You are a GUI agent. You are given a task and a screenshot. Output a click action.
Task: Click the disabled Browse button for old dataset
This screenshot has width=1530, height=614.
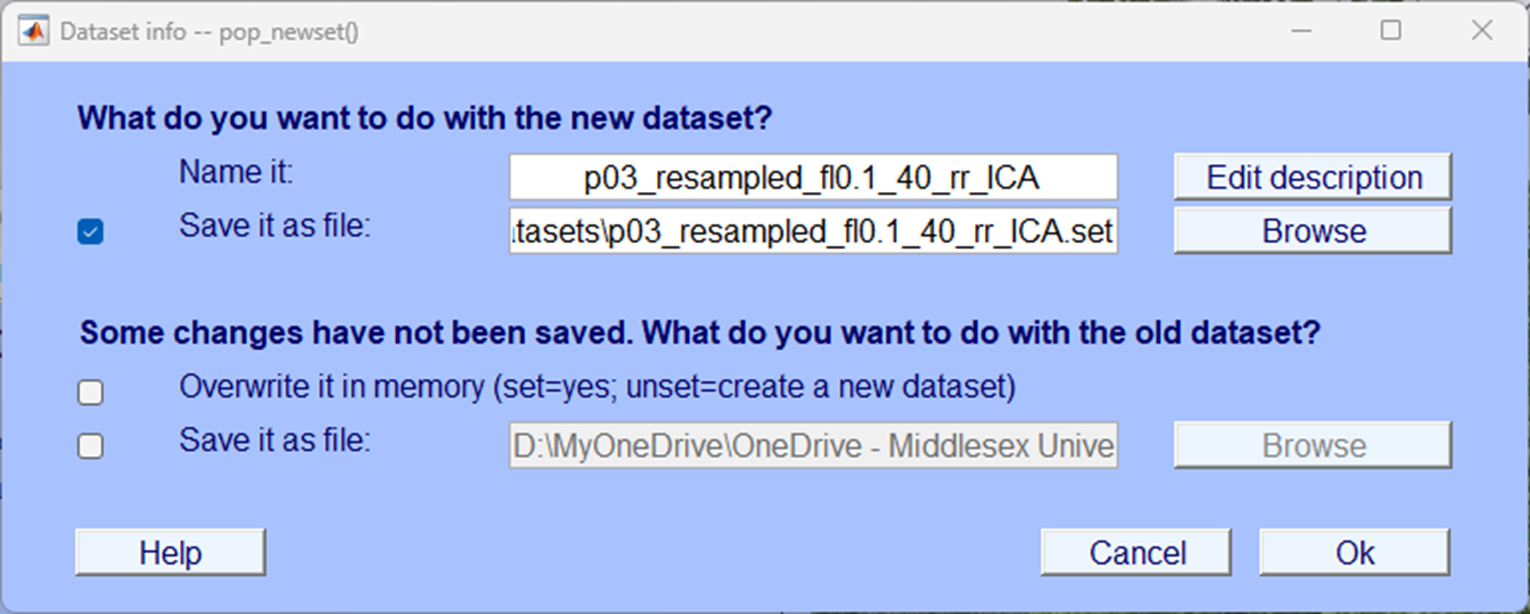(x=1313, y=446)
